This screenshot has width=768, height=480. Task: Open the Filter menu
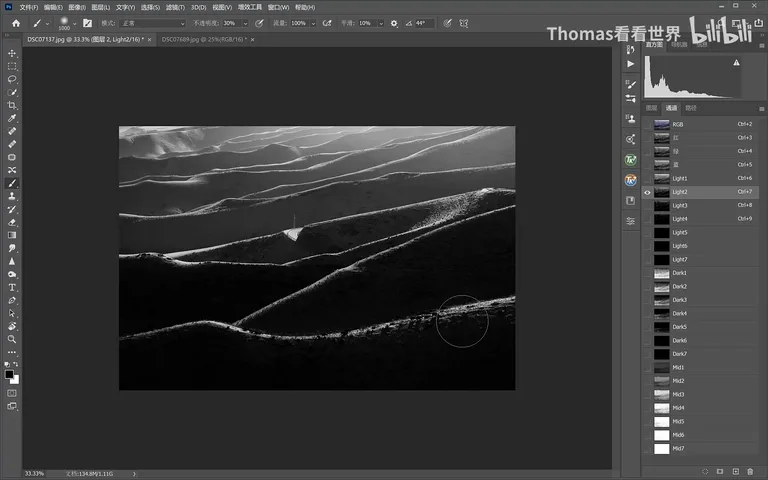coord(175,7)
